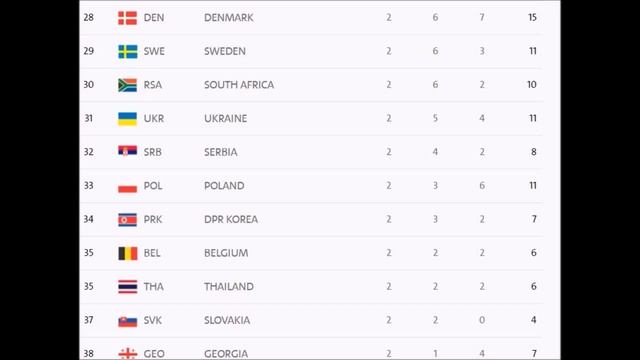Click the Thailand flag icon

point(127,287)
